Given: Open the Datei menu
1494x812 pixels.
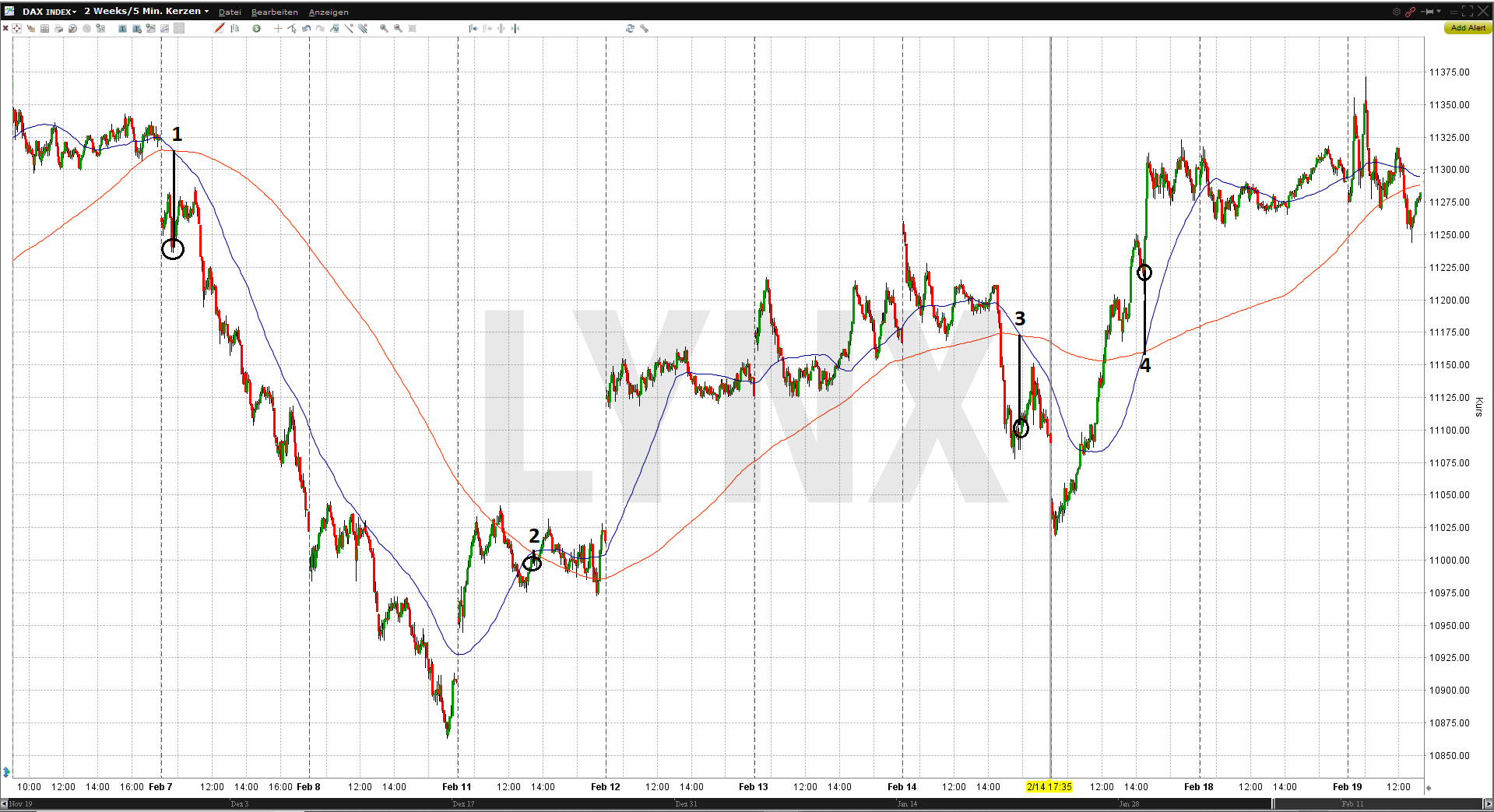Looking at the screenshot, I should pos(230,11).
